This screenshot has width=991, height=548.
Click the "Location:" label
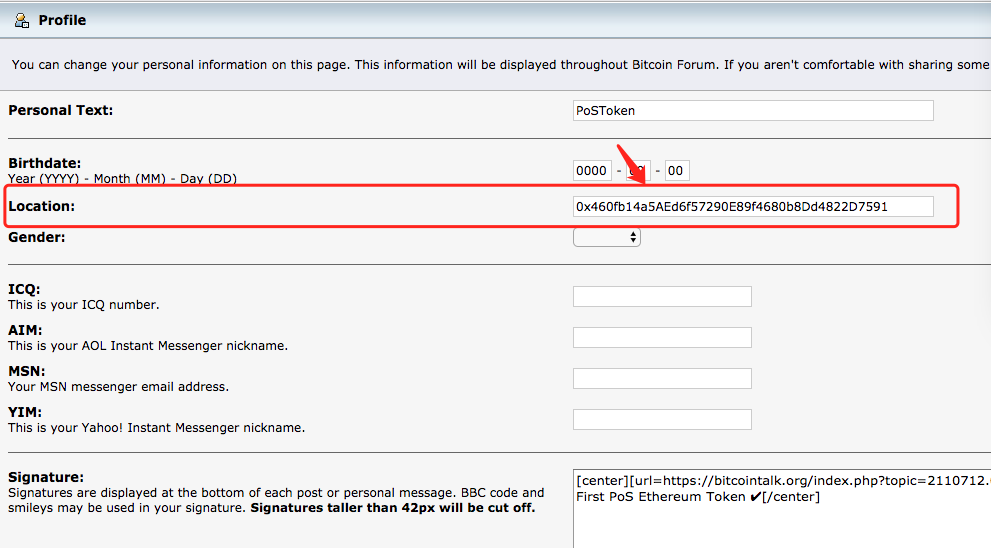pos(42,206)
